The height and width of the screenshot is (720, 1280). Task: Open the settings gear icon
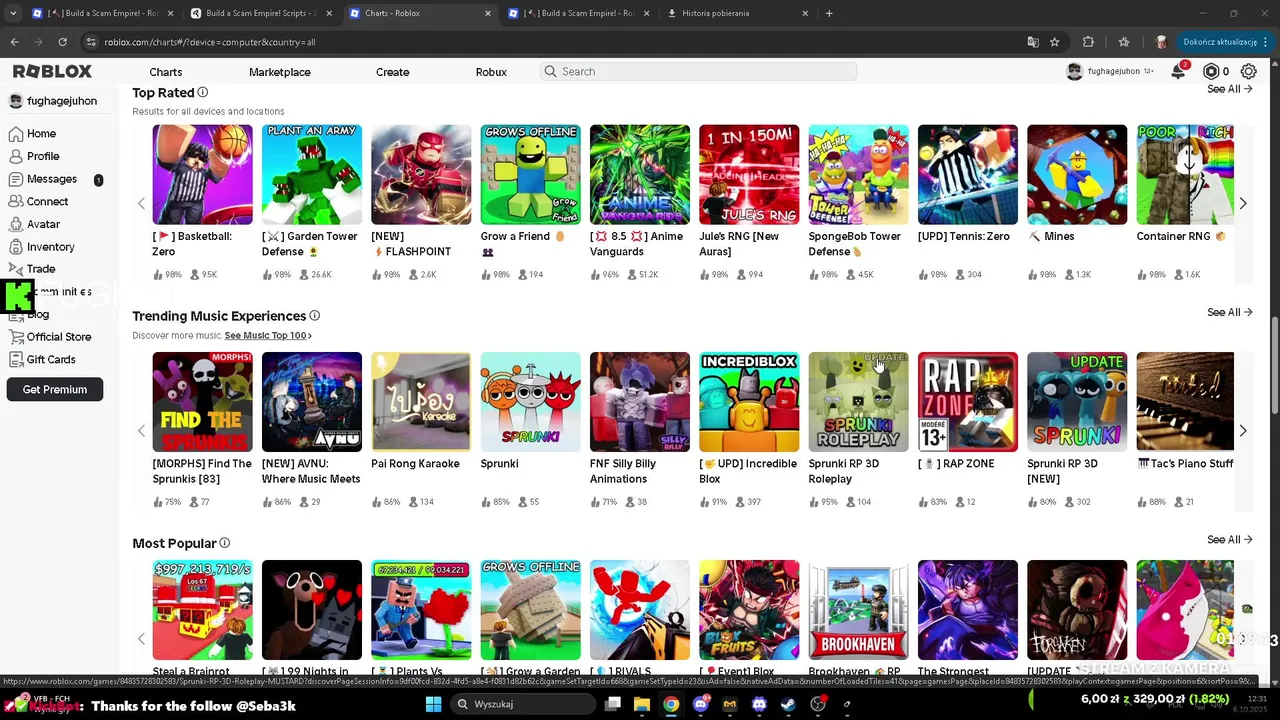[x=1248, y=71]
